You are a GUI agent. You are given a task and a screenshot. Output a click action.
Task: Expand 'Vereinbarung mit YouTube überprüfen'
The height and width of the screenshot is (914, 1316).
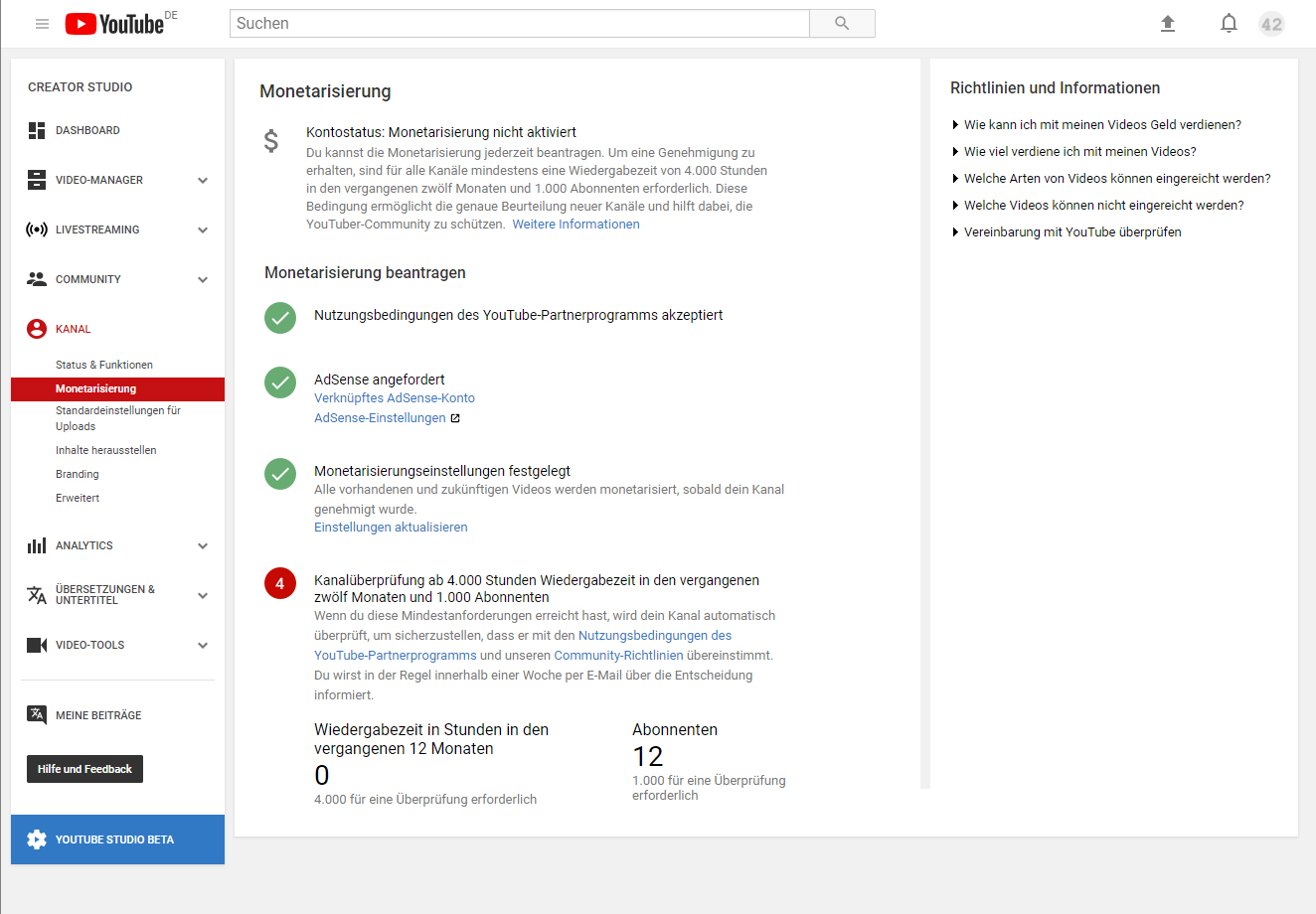pos(1071,232)
